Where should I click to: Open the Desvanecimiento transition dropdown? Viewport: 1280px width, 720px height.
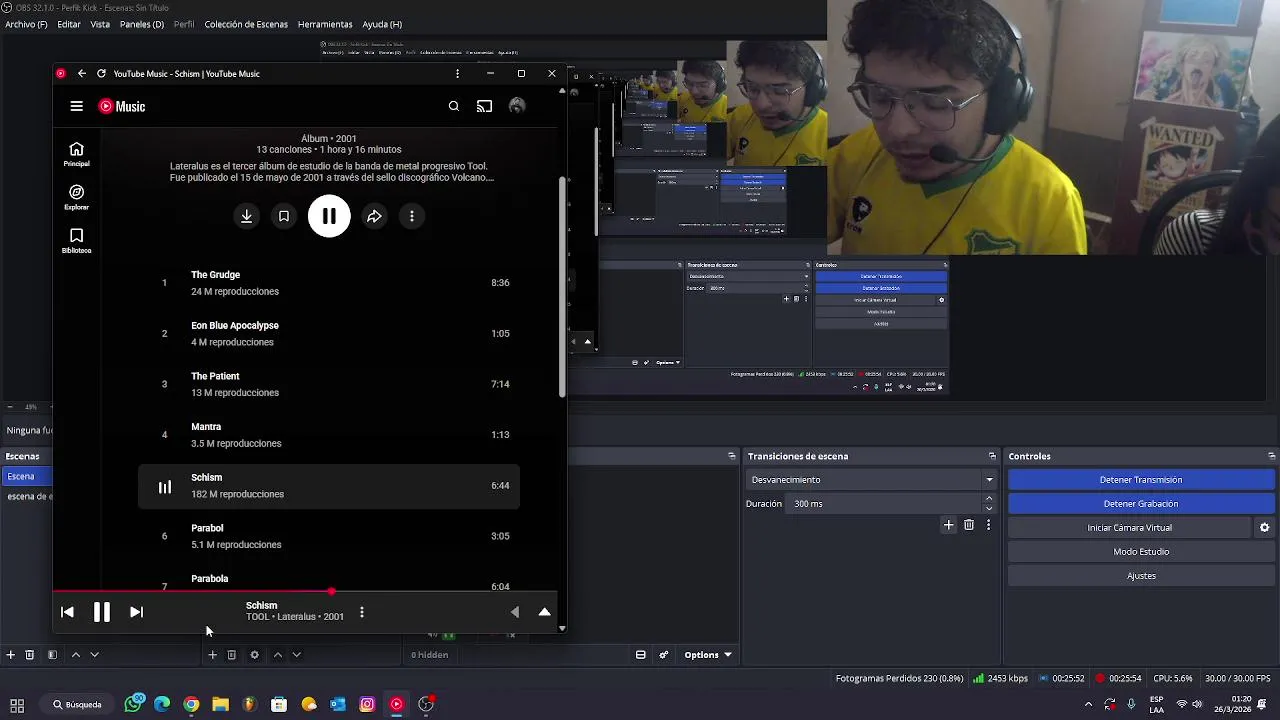click(x=871, y=480)
